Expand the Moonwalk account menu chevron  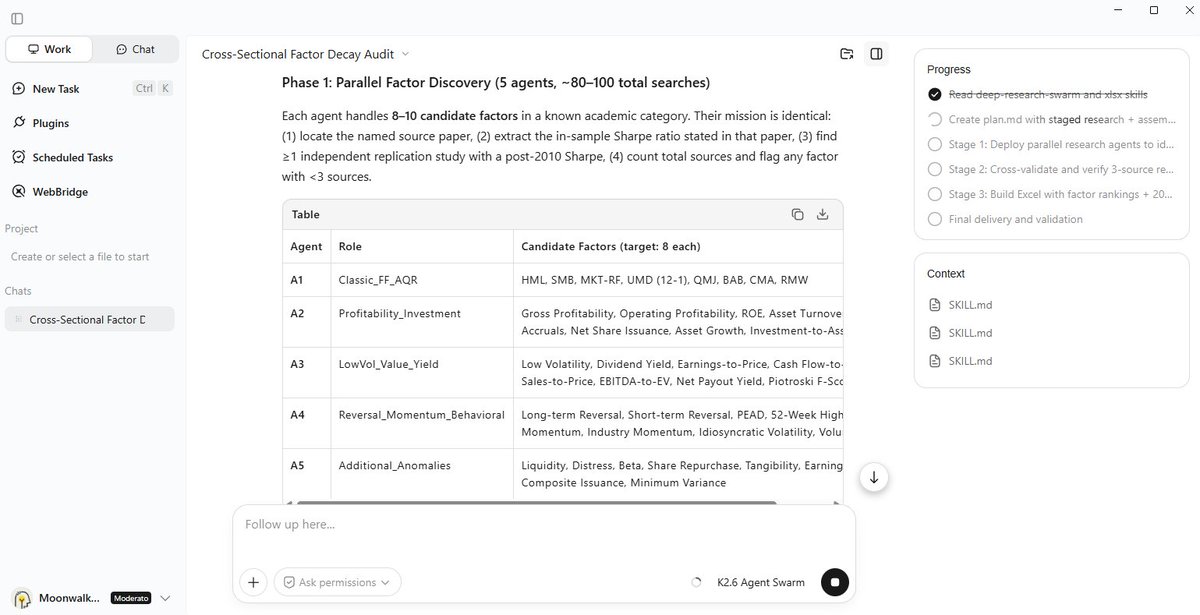pos(165,598)
